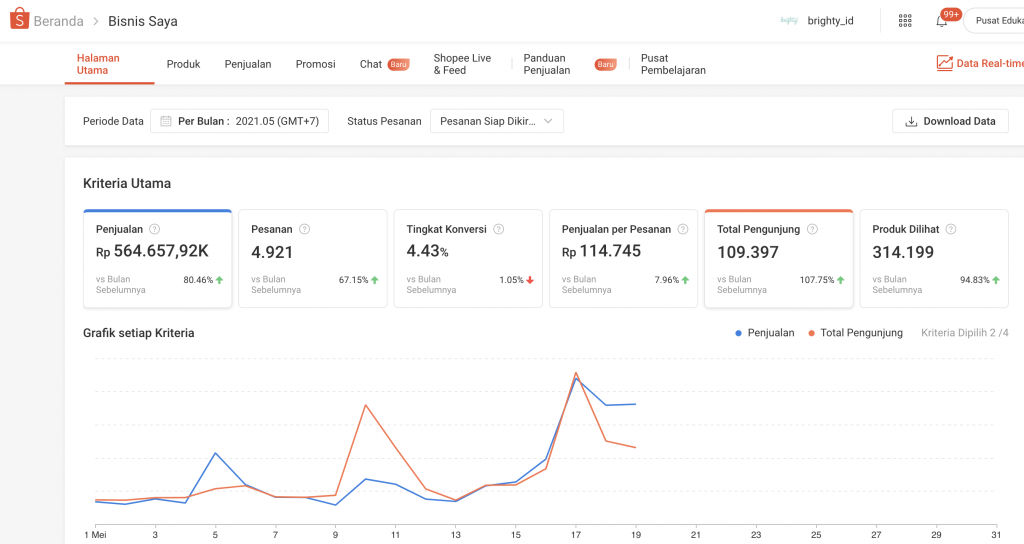Click the 314.199 products viewed value
Viewport: 1024px width, 544px height.
point(903,252)
